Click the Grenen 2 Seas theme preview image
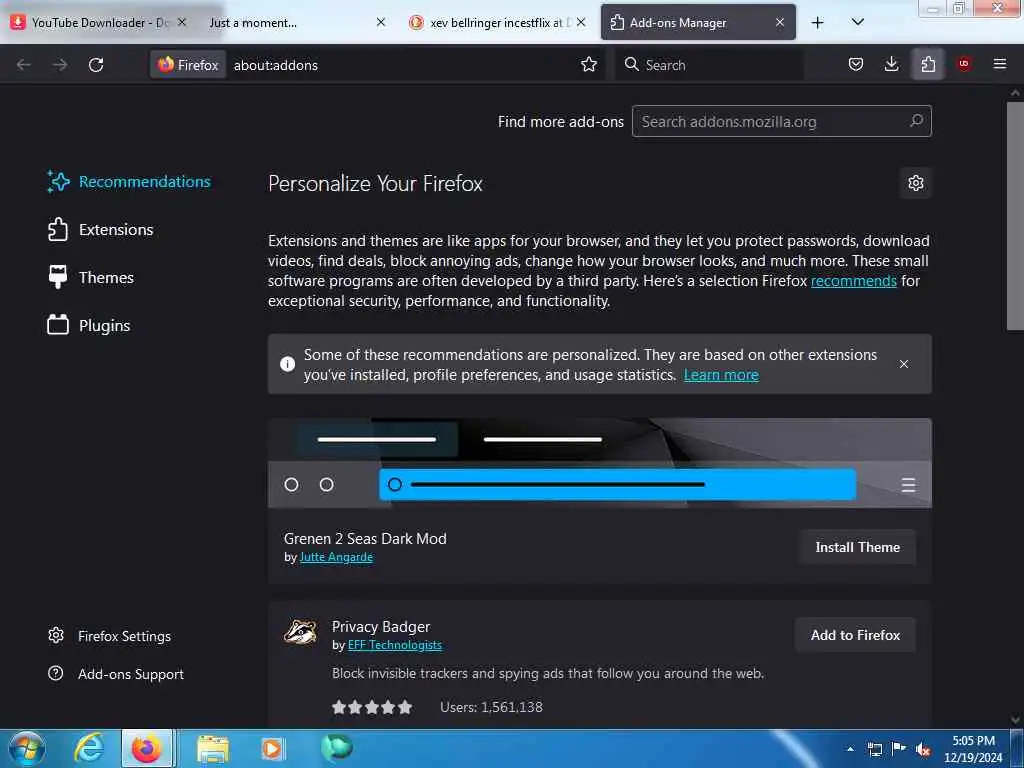This screenshot has width=1024, height=768. 600,463
